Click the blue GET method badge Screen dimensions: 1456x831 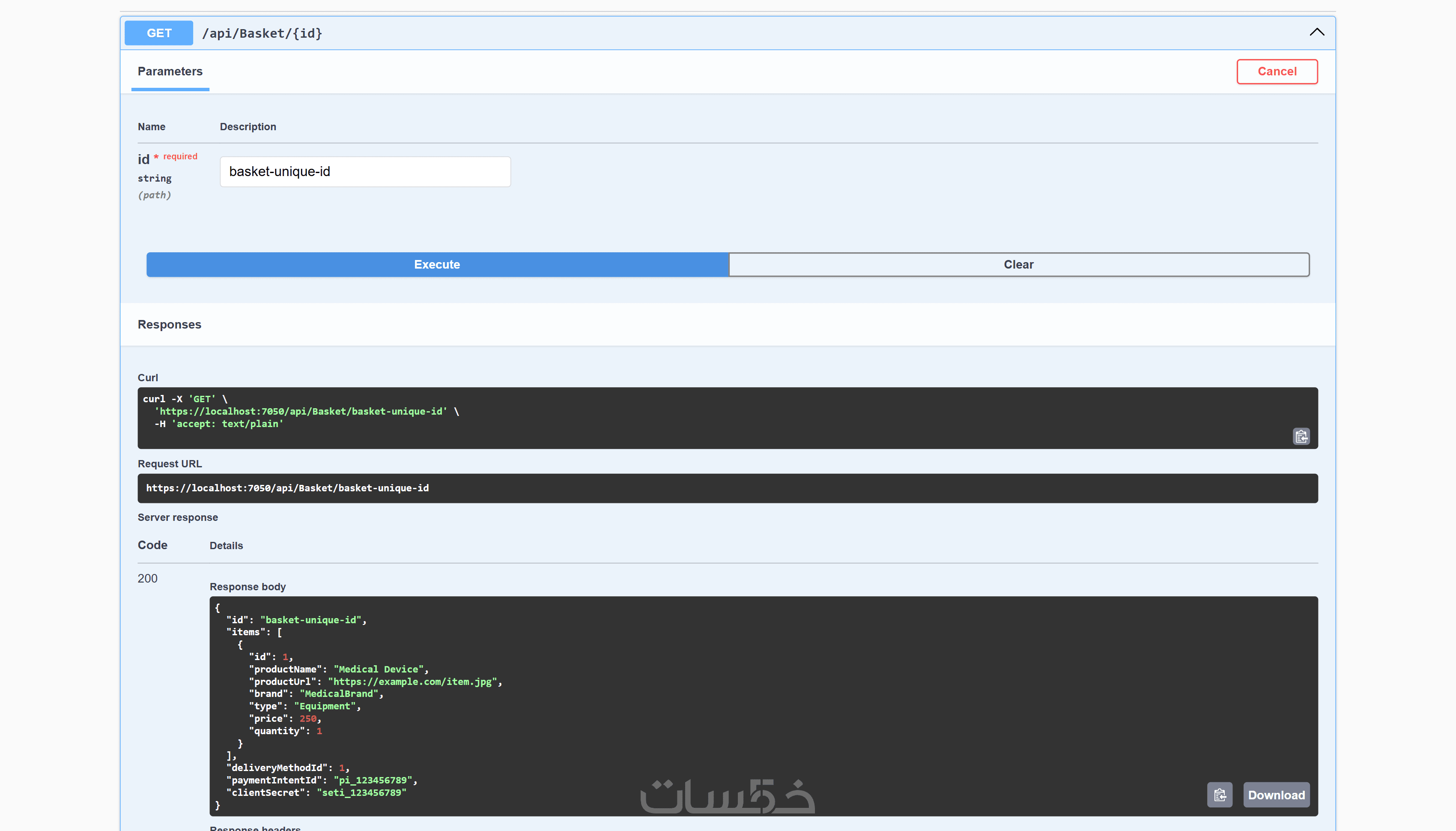point(158,33)
